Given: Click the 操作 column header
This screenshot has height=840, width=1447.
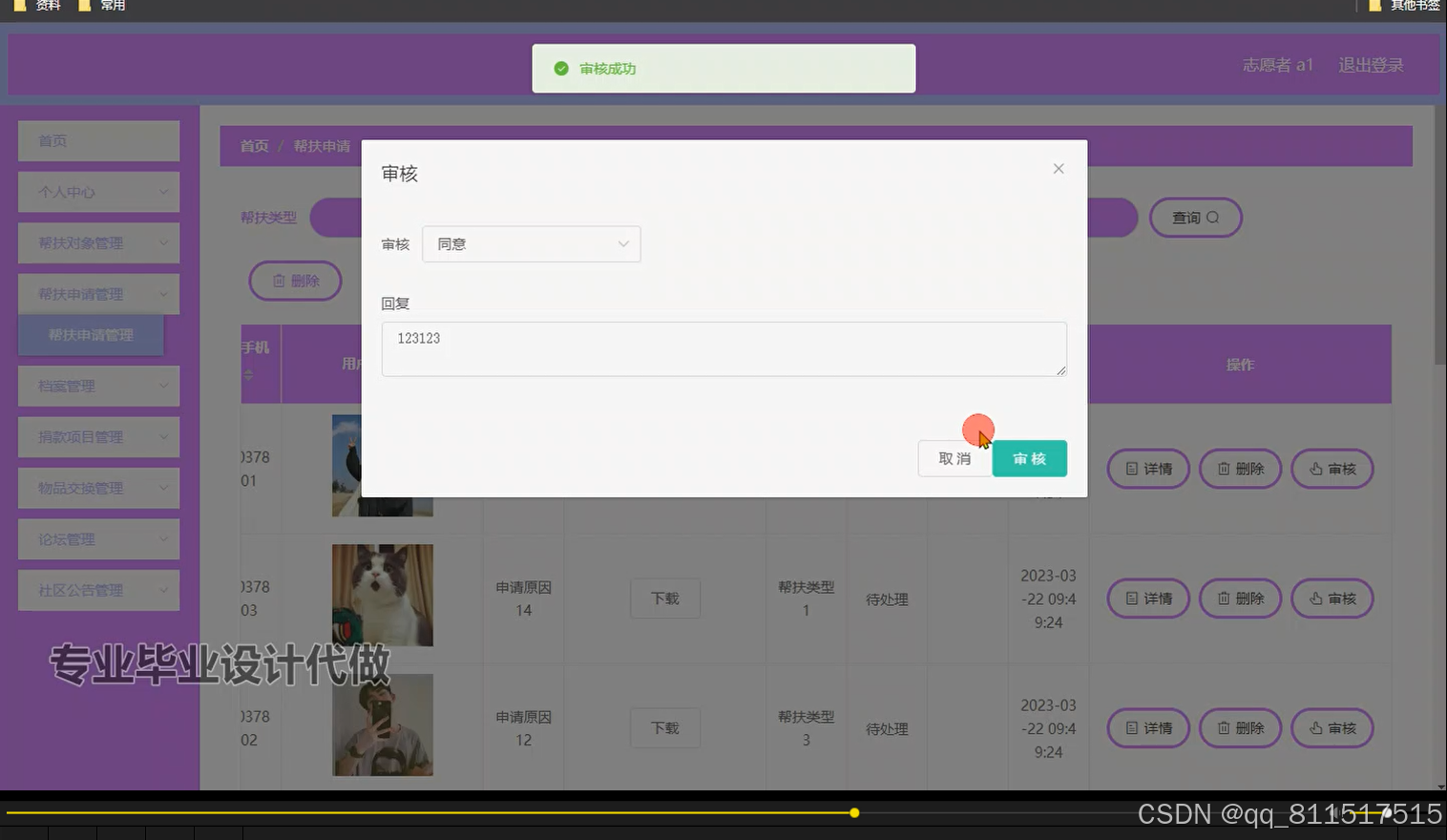Looking at the screenshot, I should (x=1240, y=365).
